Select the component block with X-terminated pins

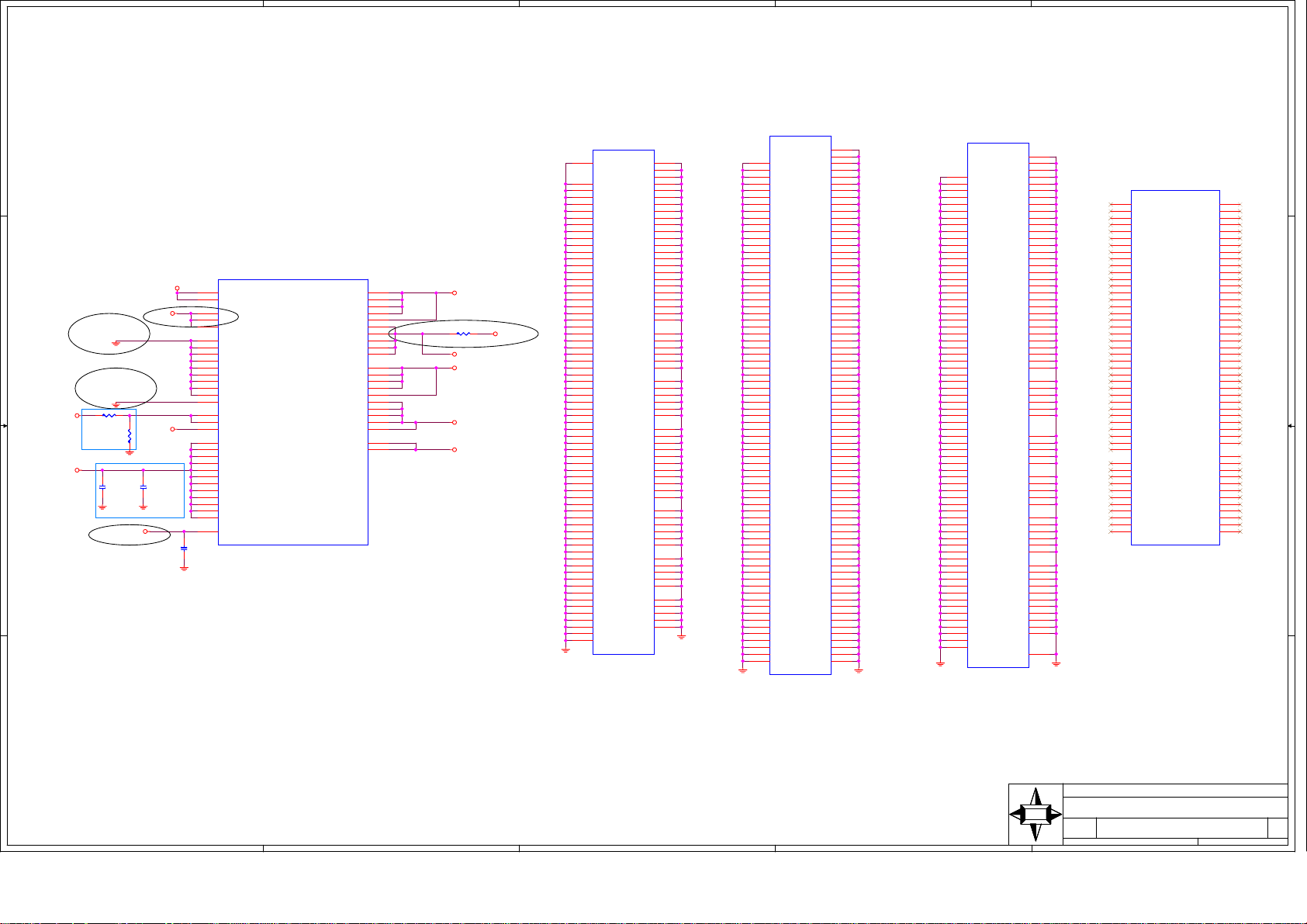(x=1175, y=367)
